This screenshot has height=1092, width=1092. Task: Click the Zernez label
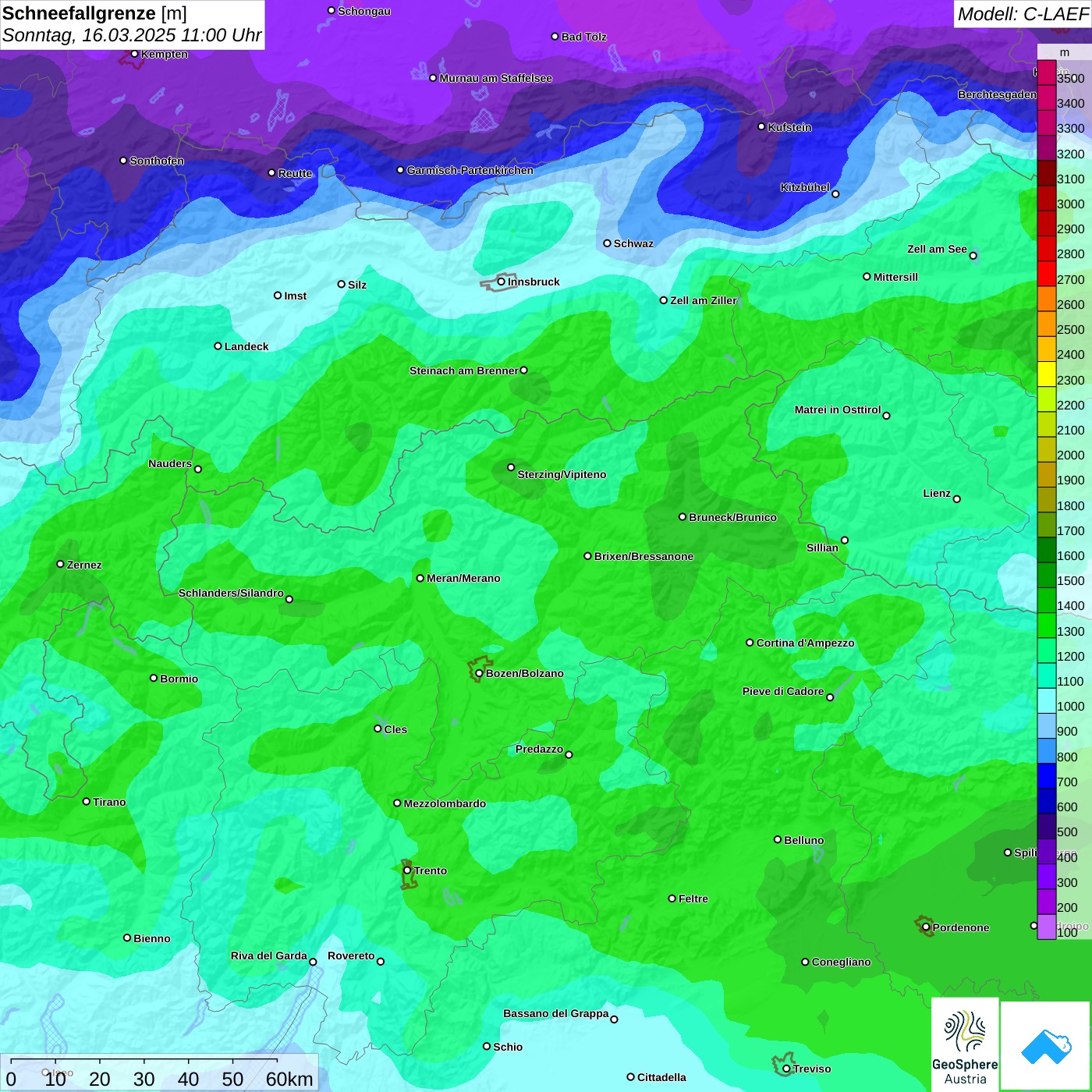pyautogui.click(x=84, y=565)
